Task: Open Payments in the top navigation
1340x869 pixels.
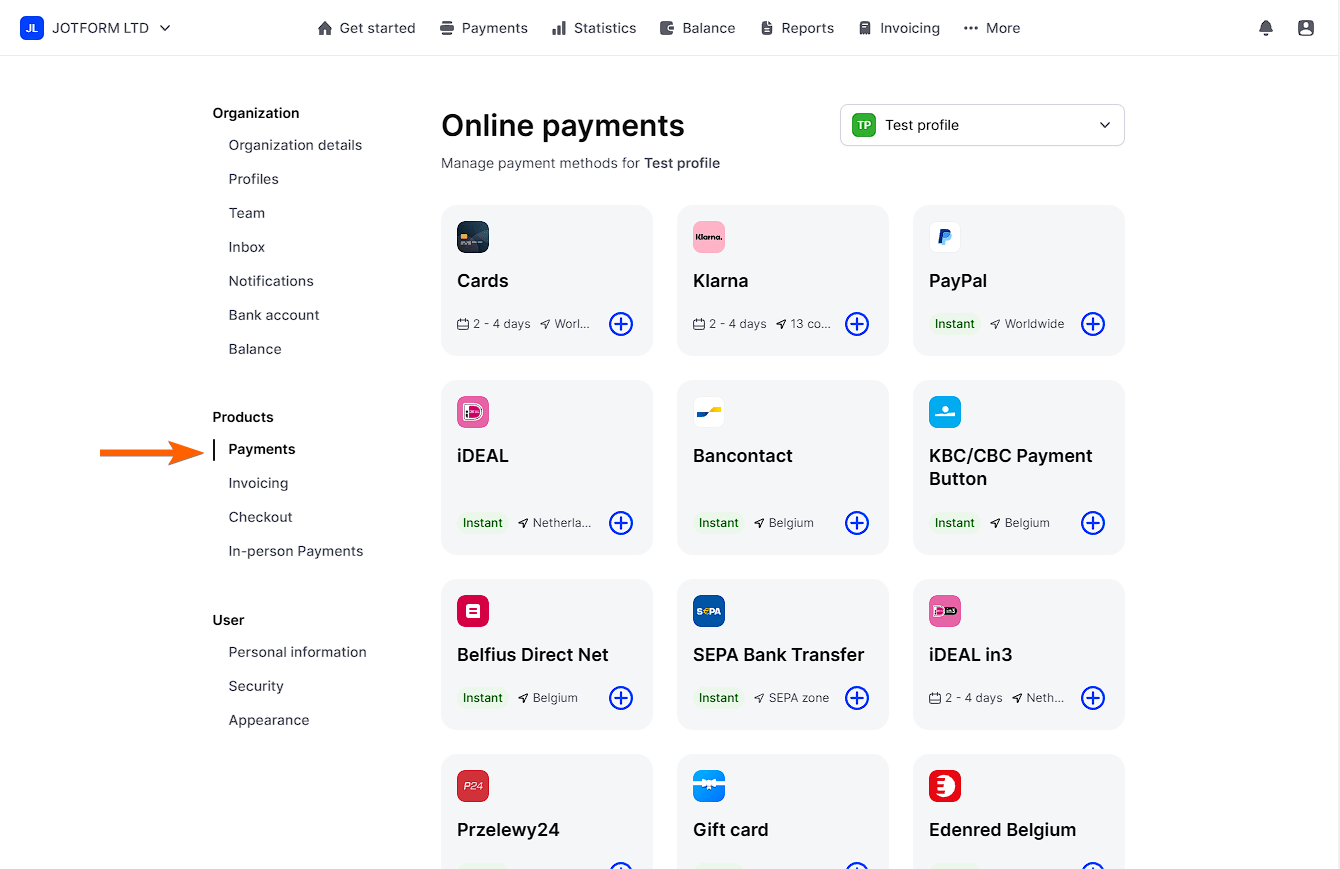Action: click(484, 28)
